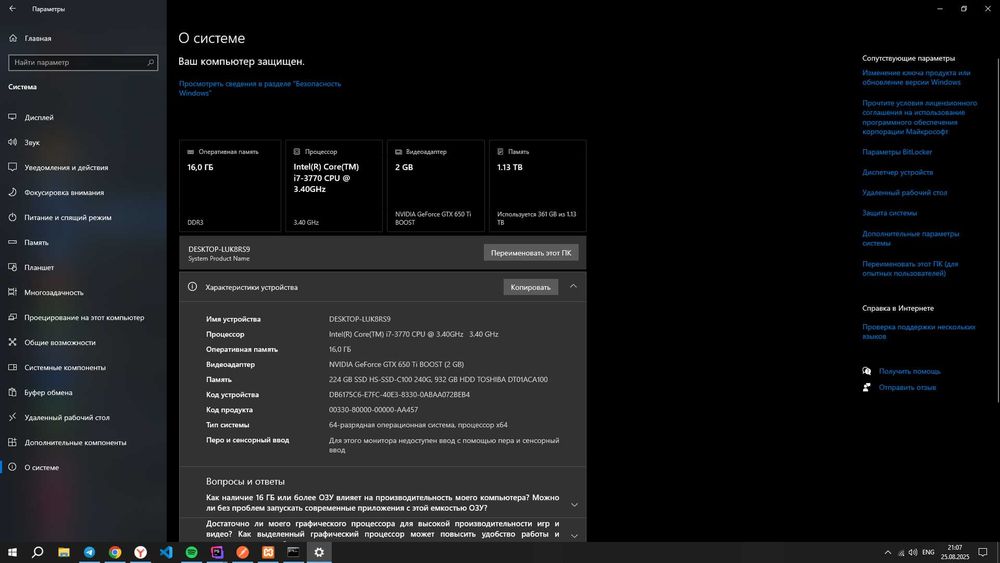Image resolution: width=1000 pixels, height=563 pixels.
Task: Collapse Характеристики устройства section chevron
Action: pyautogui.click(x=573, y=286)
